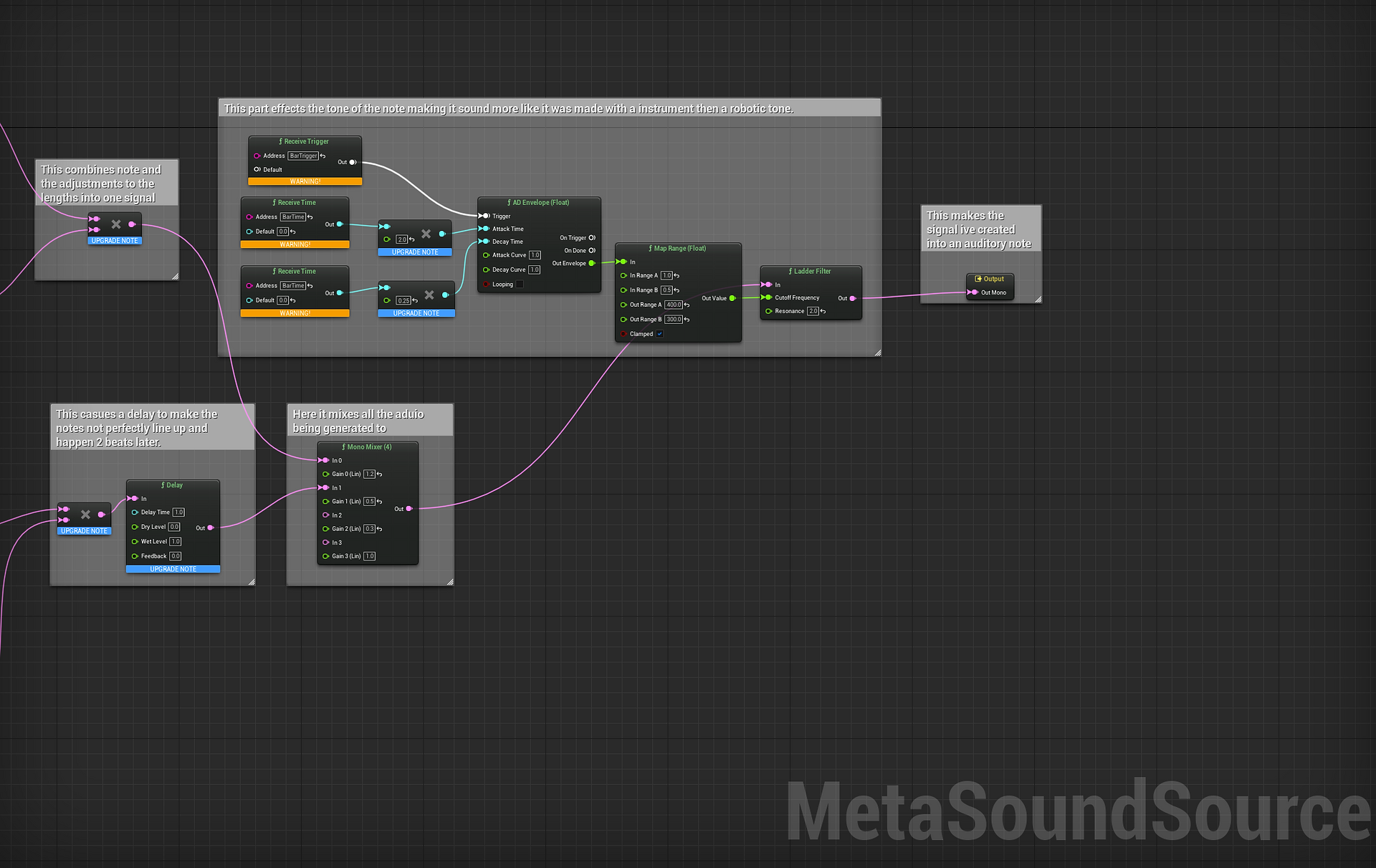Click the Attack Time input pin
Image resolution: width=1376 pixels, height=868 pixels.
(485, 229)
